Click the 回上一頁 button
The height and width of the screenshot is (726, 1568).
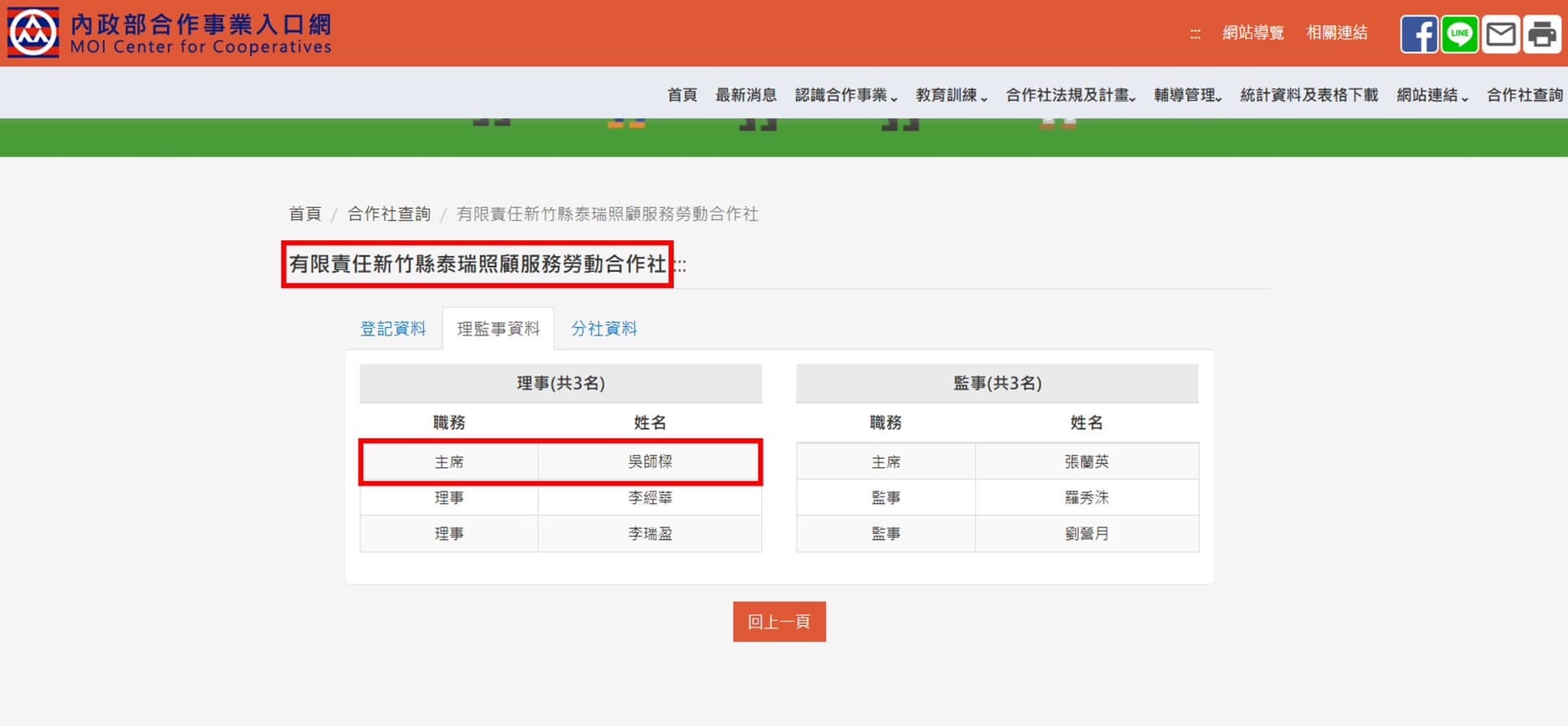click(779, 622)
